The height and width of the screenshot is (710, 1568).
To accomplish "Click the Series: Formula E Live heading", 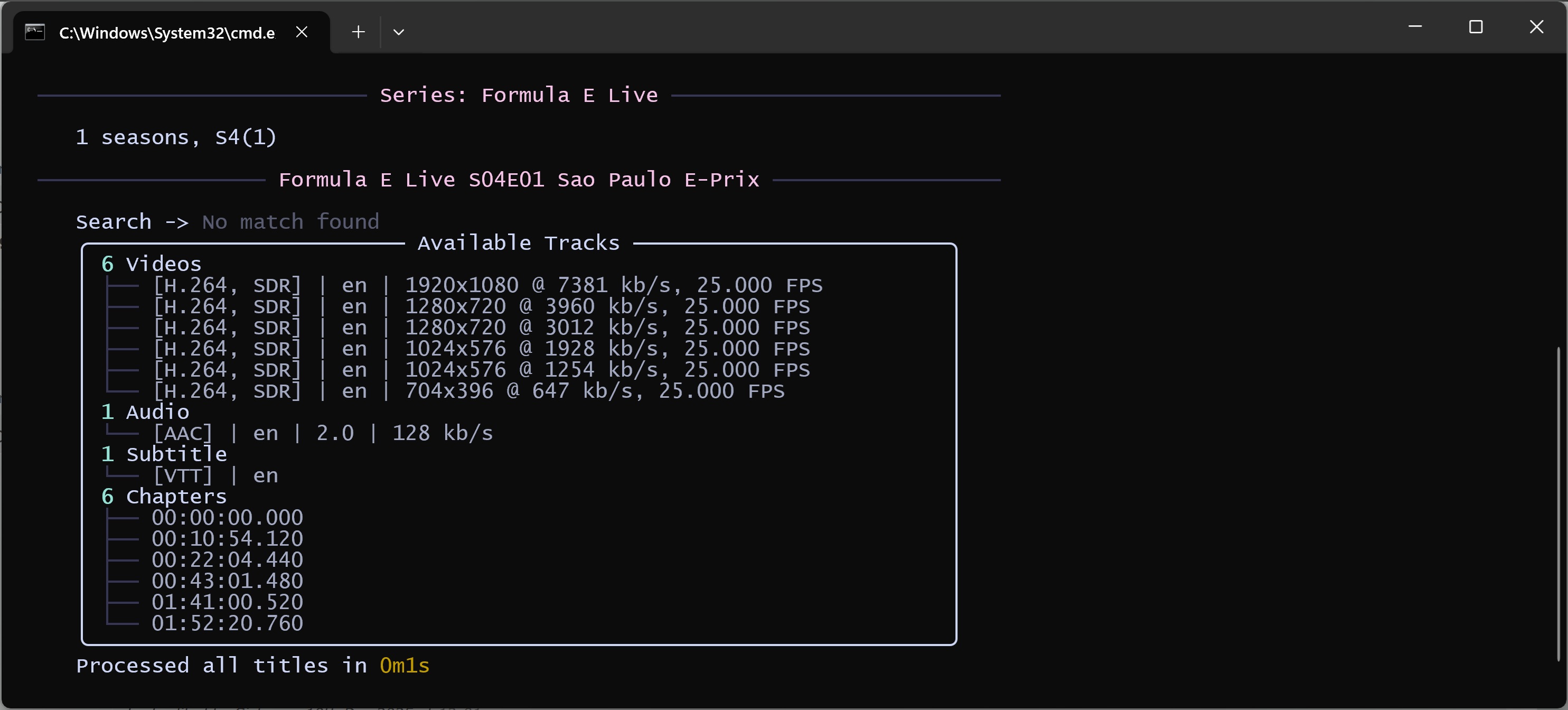I will pos(519,96).
